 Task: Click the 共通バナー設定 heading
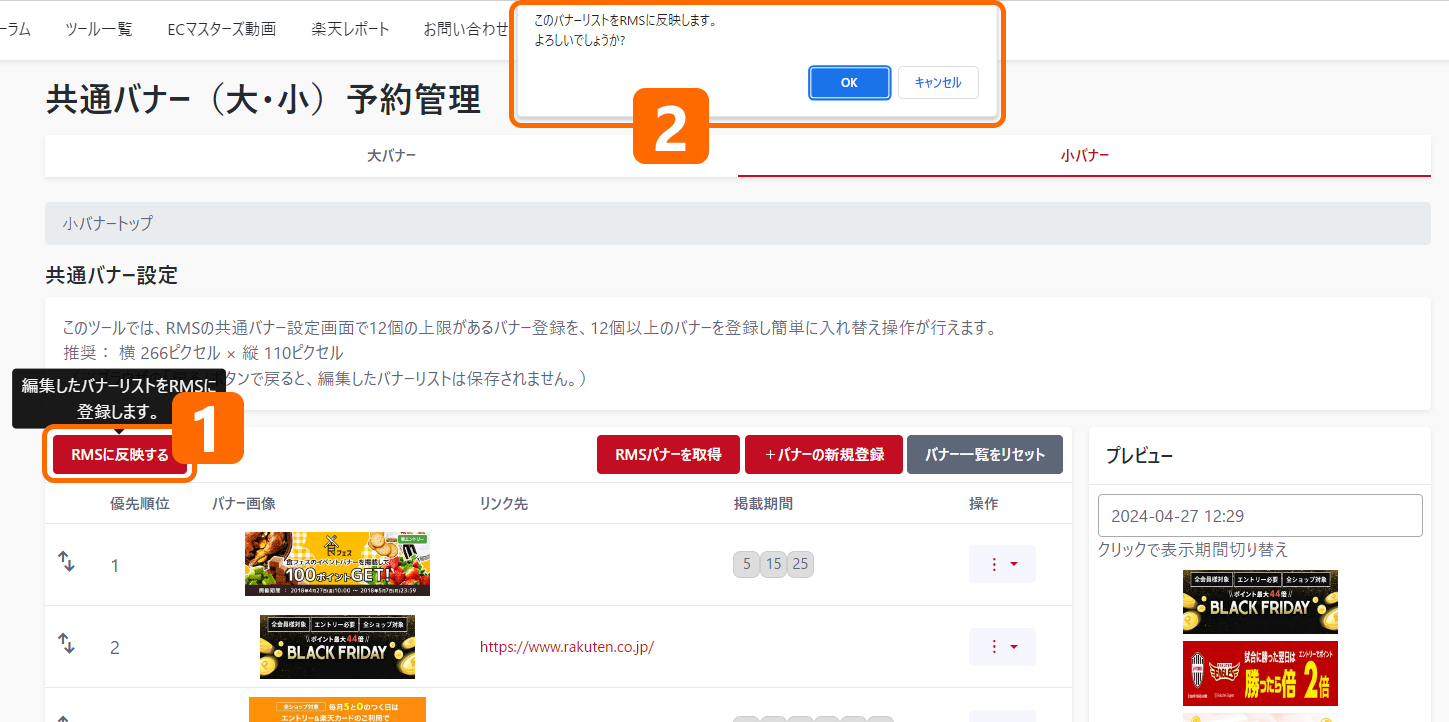[x=112, y=275]
